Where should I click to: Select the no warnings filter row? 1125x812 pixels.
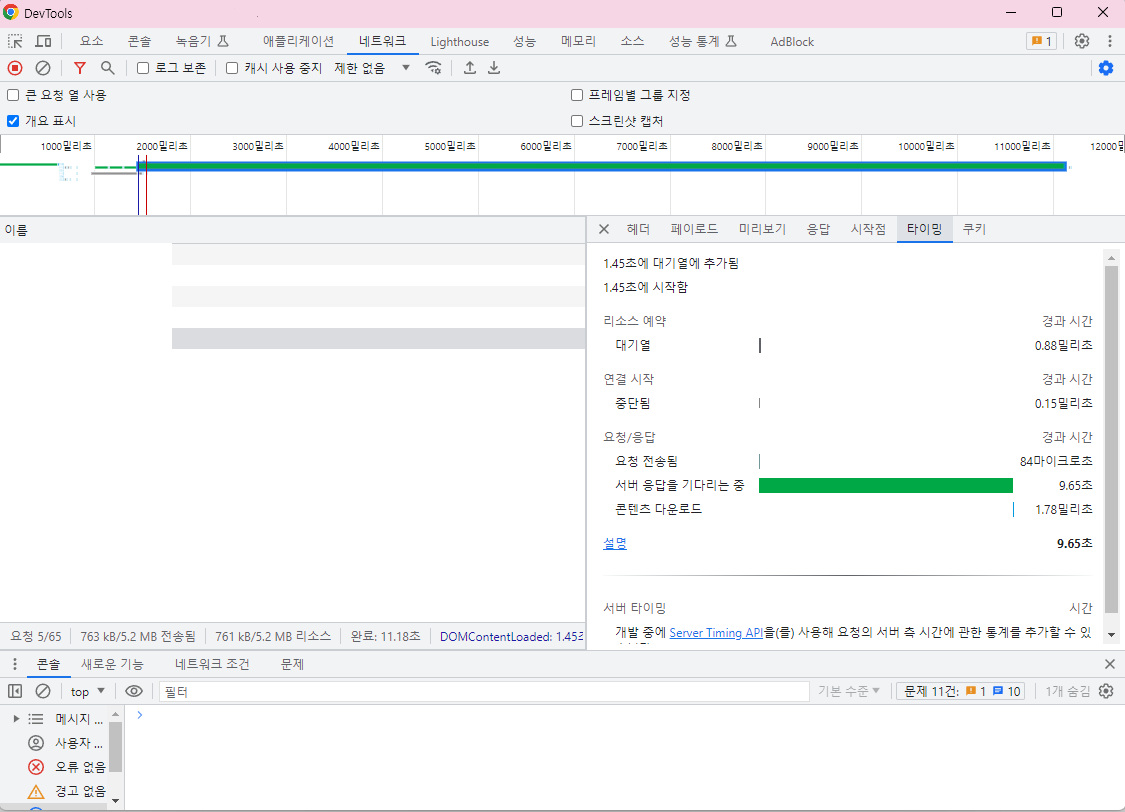tap(66, 791)
